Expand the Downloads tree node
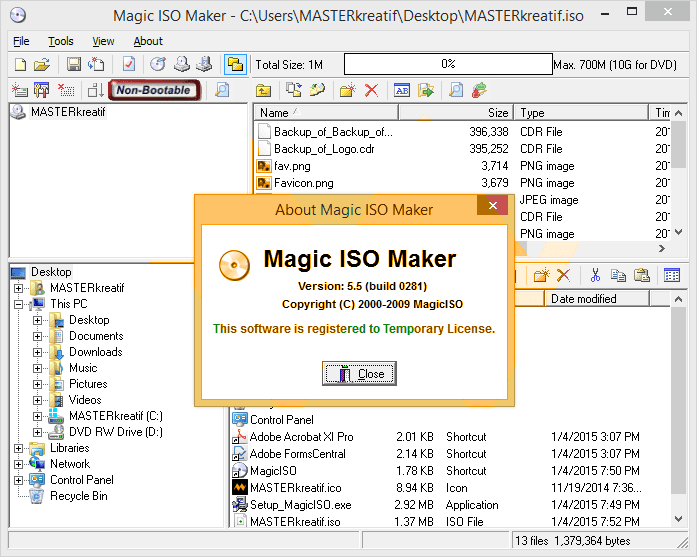Image resolution: width=697 pixels, height=557 pixels. pyautogui.click(x=37, y=352)
